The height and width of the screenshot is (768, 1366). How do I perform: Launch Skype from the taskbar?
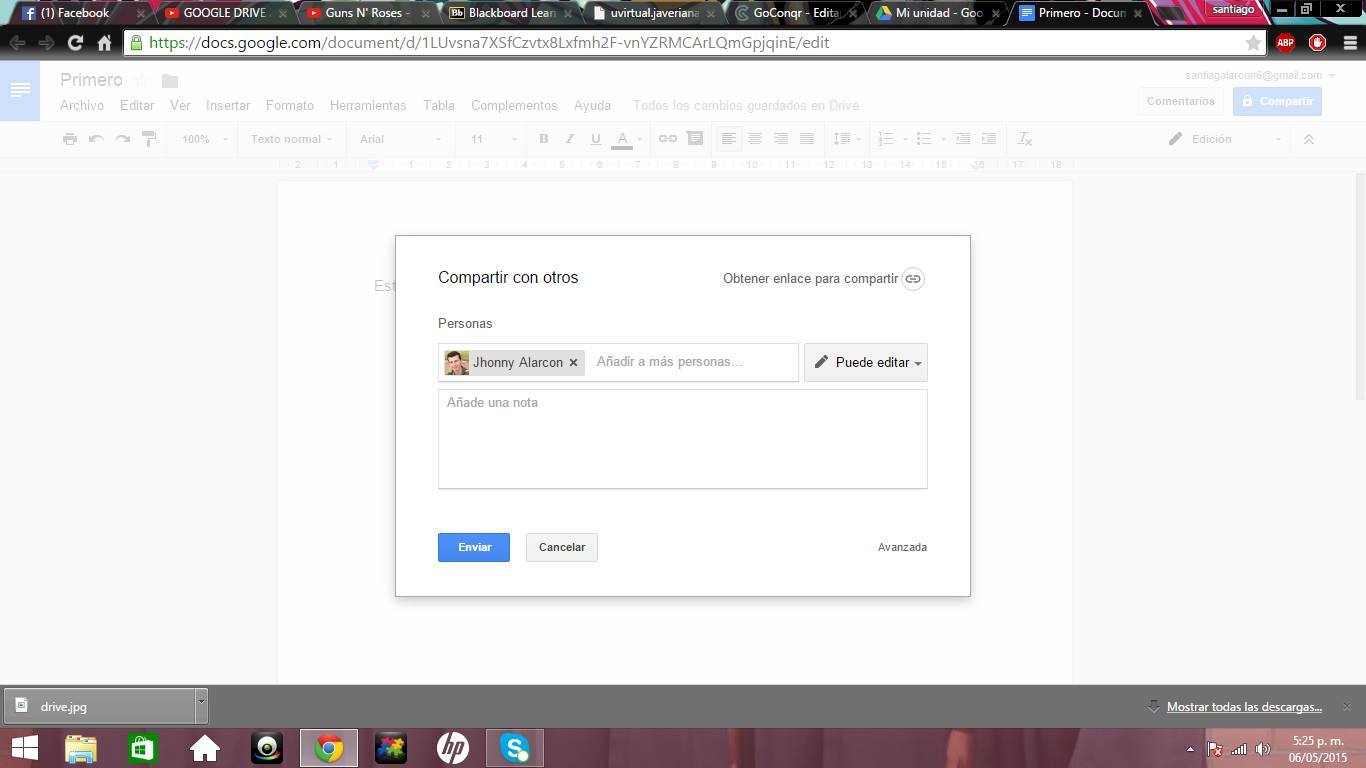pos(515,748)
